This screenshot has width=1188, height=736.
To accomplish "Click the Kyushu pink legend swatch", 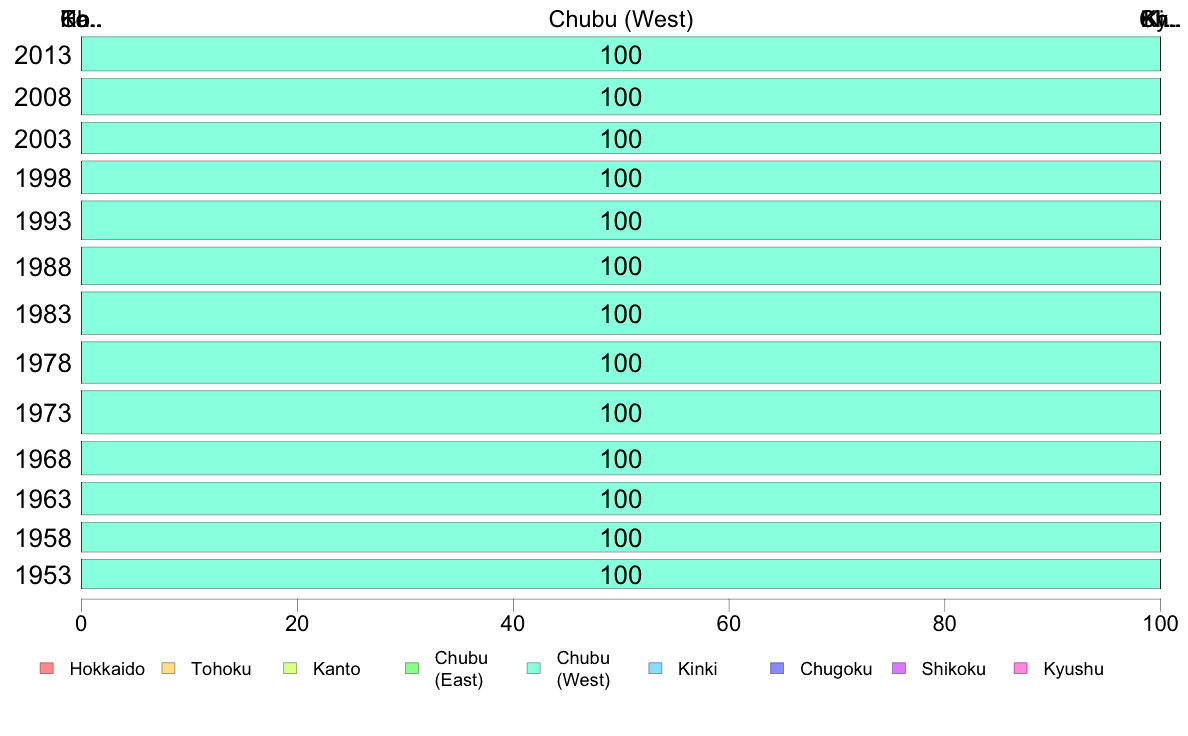I will (x=1020, y=669).
